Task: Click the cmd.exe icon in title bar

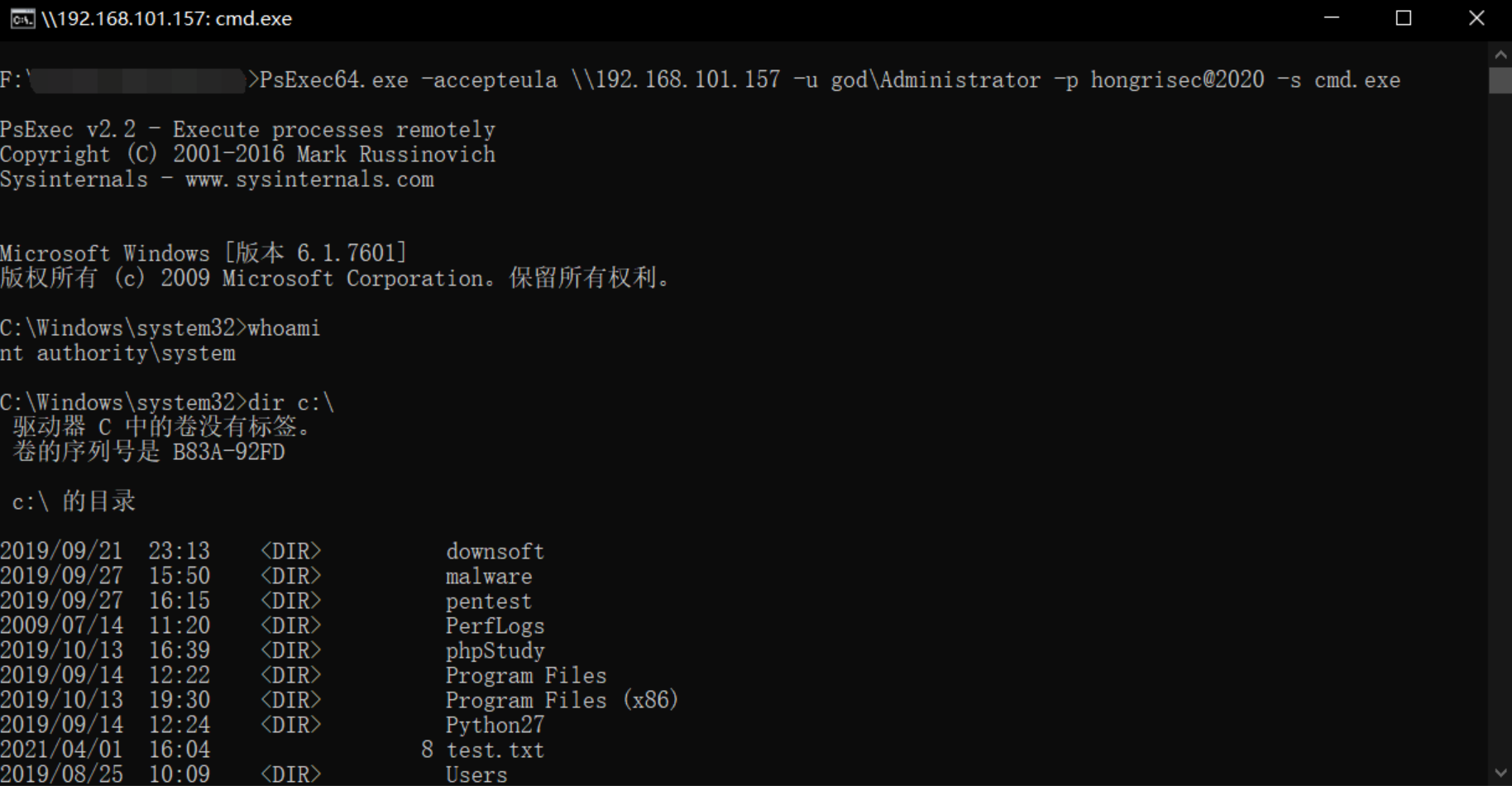Action: (x=22, y=18)
